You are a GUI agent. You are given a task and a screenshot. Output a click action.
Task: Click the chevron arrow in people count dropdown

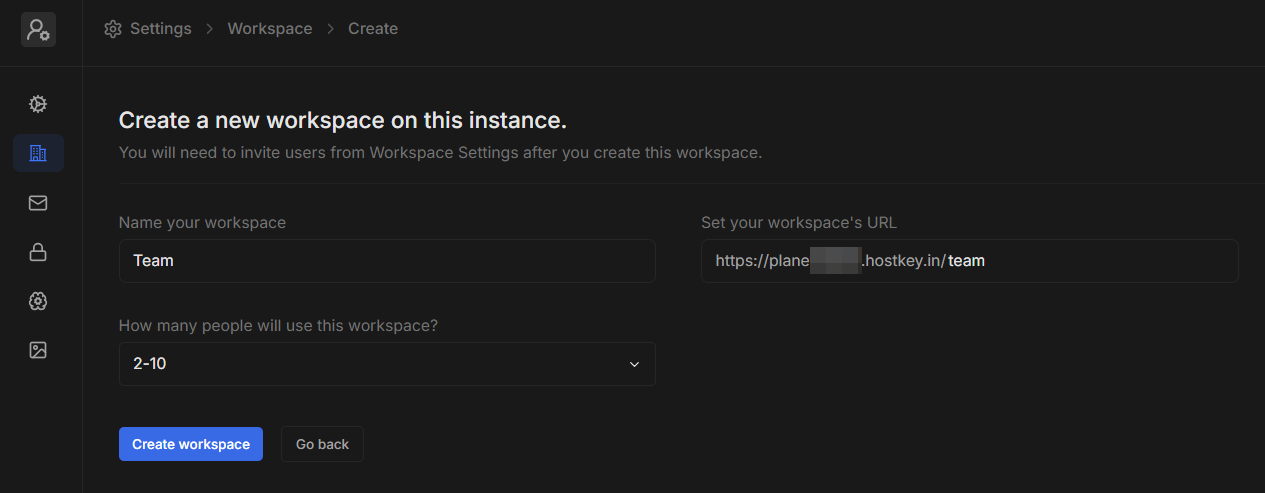634,364
